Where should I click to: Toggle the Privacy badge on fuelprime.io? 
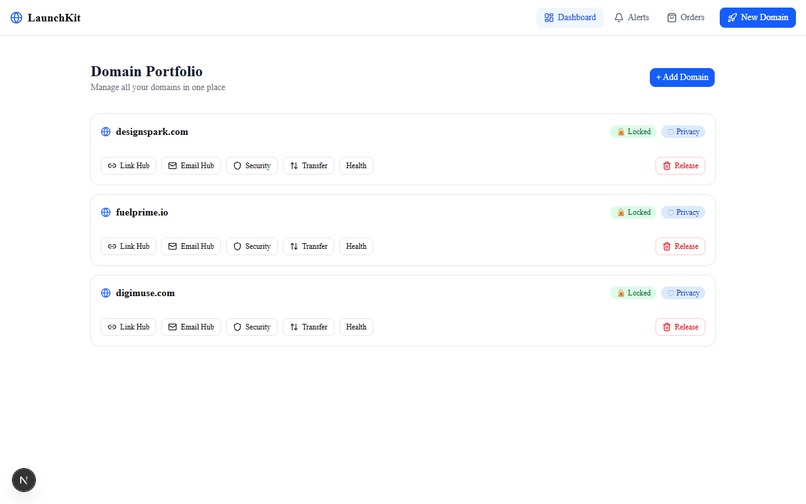click(x=683, y=212)
